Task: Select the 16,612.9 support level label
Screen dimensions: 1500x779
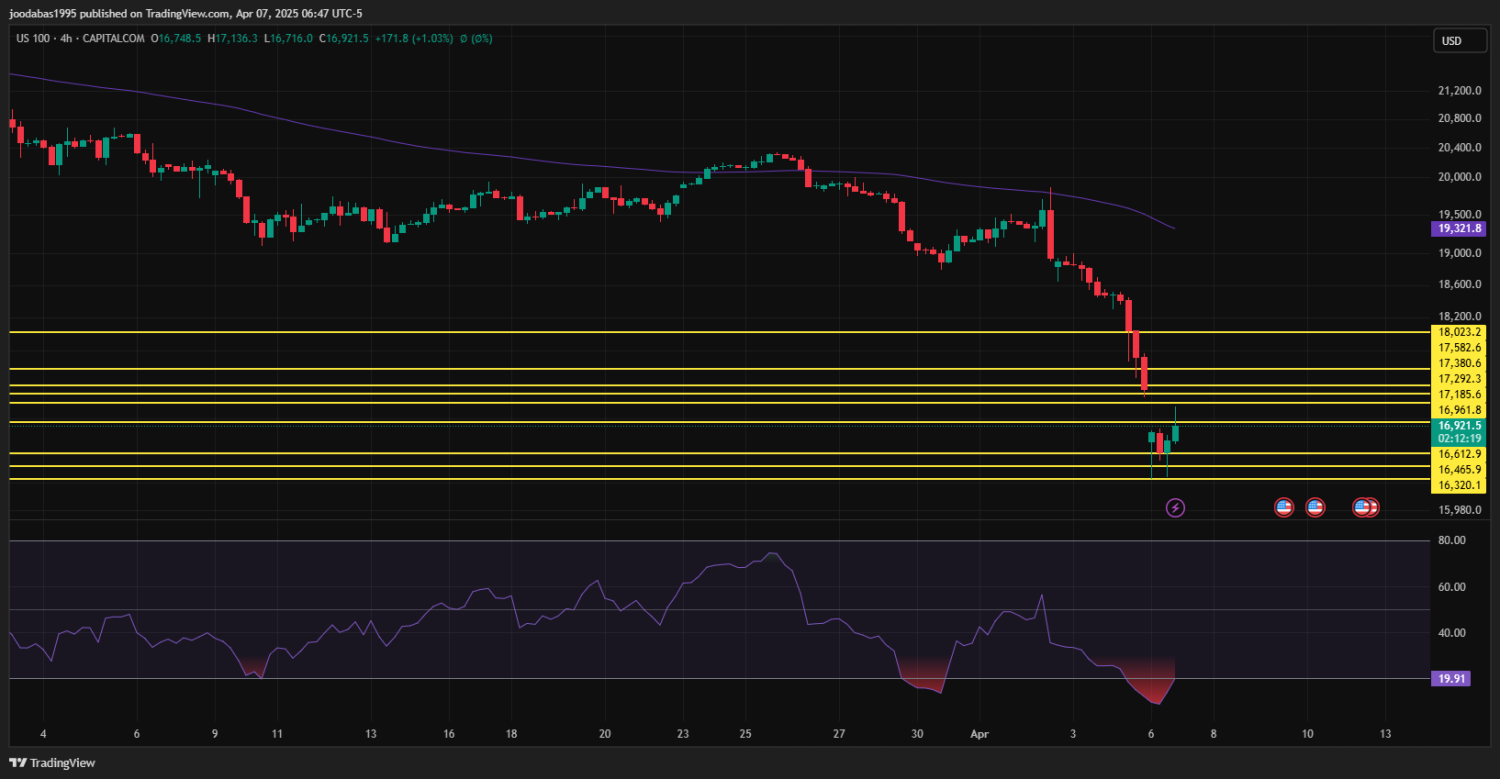Action: 1459,454
